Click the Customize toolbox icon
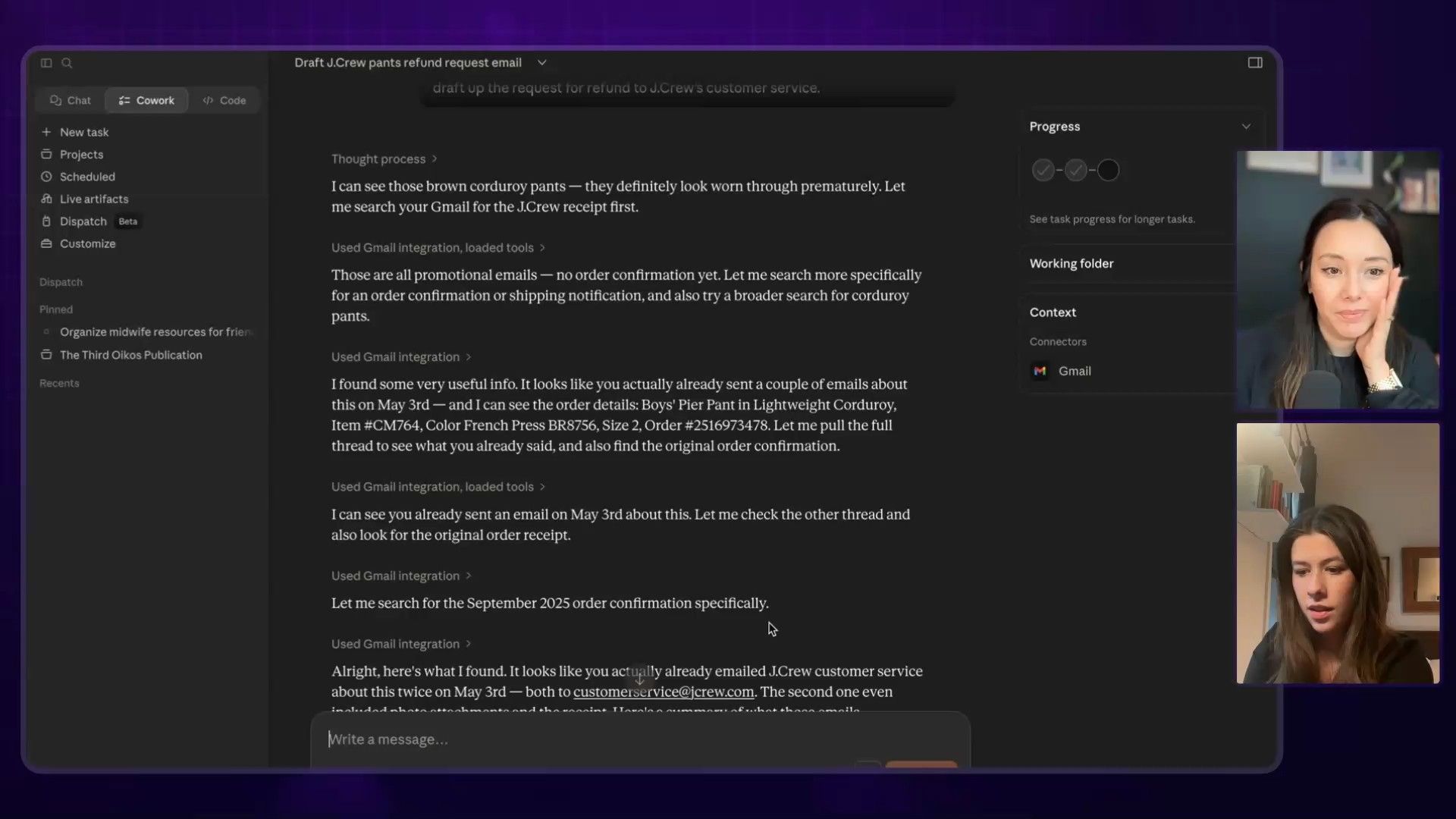The image size is (1456, 819). pos(46,243)
